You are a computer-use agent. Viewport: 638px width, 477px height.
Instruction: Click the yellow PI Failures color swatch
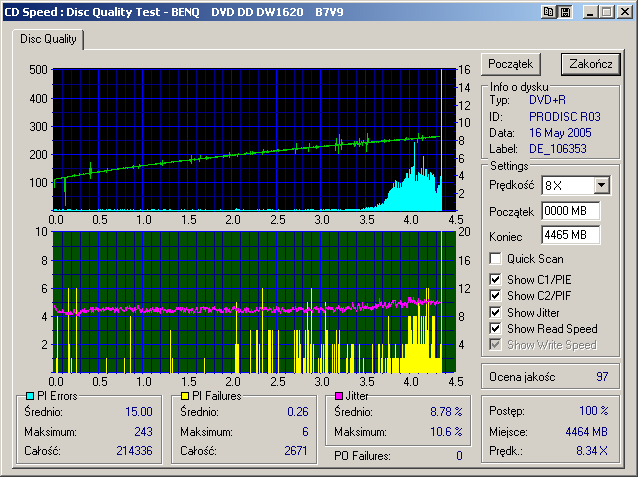(185, 396)
